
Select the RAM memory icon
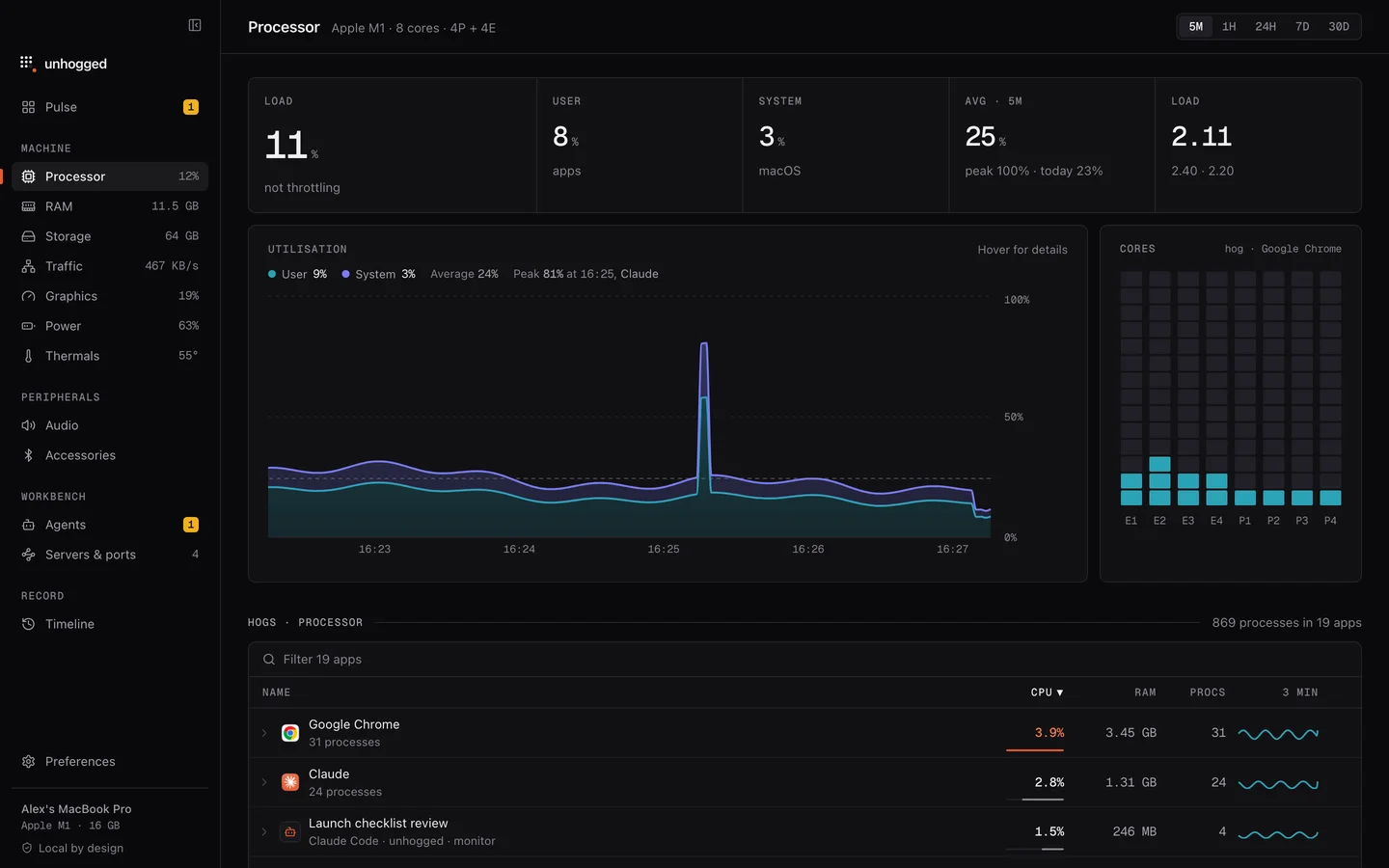28,206
